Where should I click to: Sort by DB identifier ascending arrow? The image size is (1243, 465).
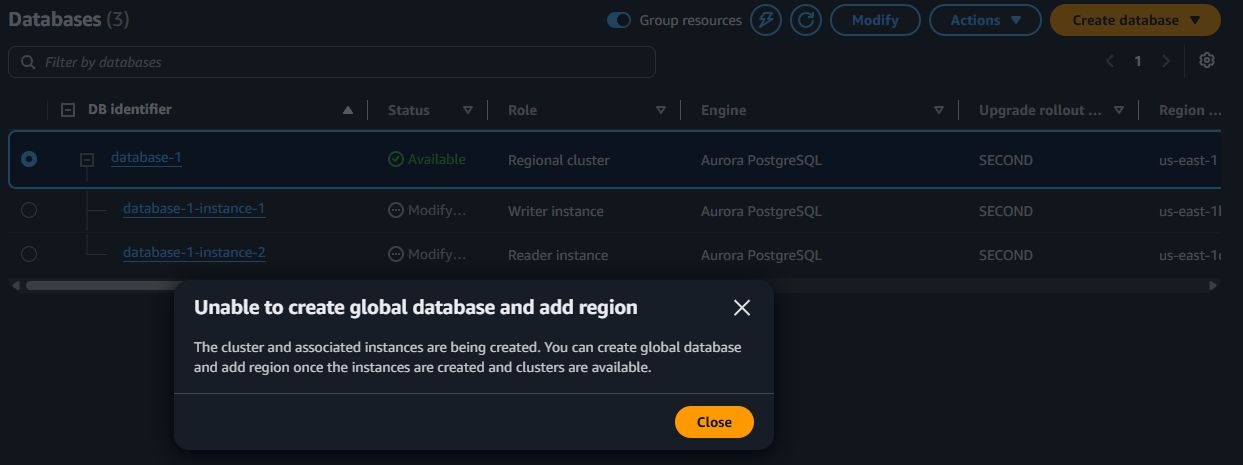[348, 110]
